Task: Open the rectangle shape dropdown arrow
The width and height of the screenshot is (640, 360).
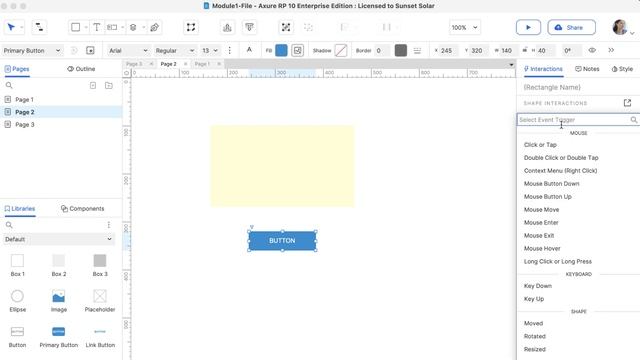Action: (86, 28)
